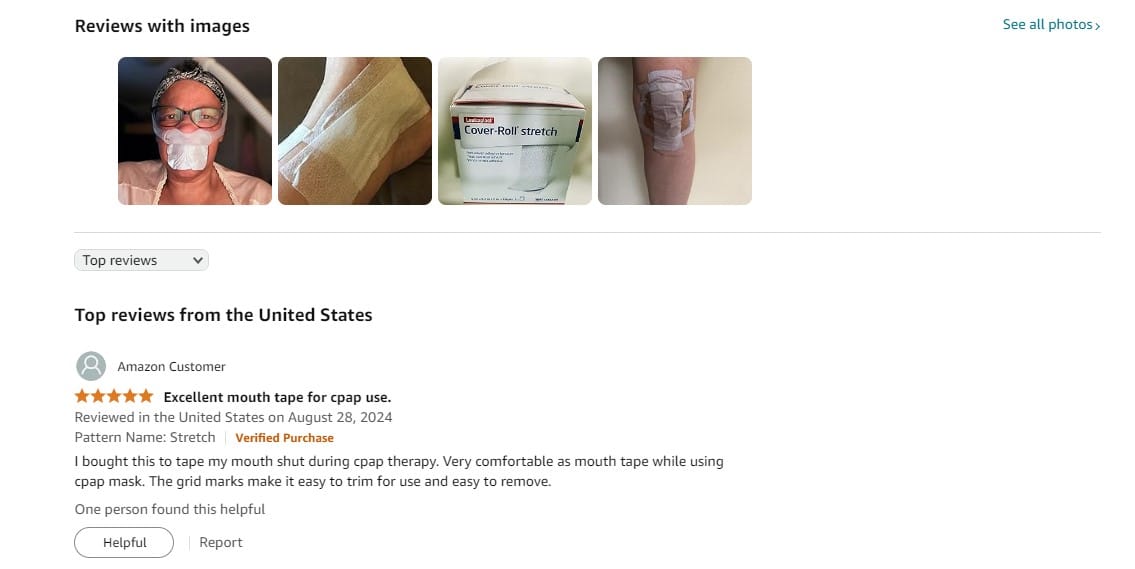Click the Reviews with images heading
1135x569 pixels.
coord(162,26)
